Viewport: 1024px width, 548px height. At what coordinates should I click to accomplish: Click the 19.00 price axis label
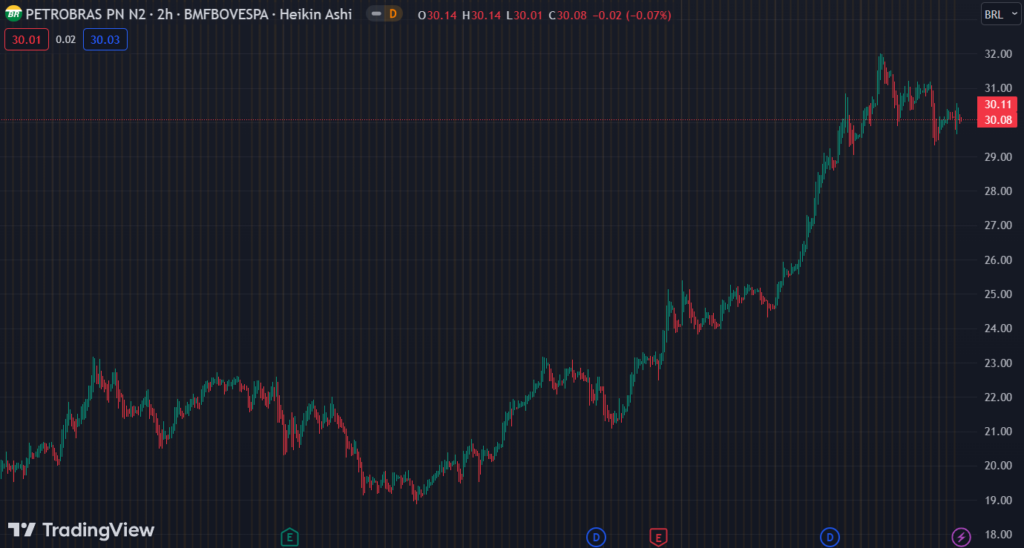click(x=999, y=500)
